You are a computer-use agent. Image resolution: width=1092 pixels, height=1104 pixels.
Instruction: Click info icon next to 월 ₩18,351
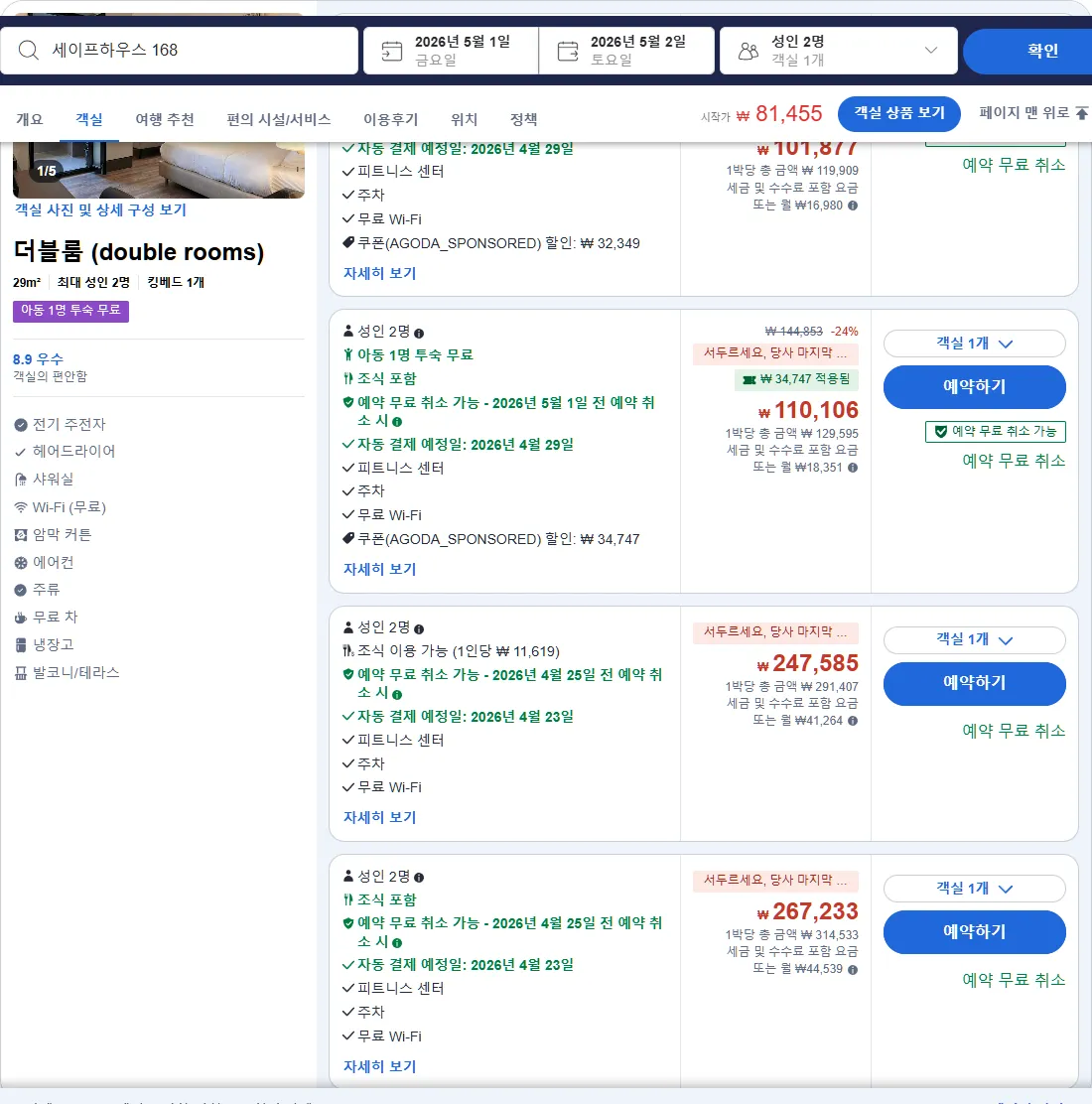pyautogui.click(x=853, y=468)
